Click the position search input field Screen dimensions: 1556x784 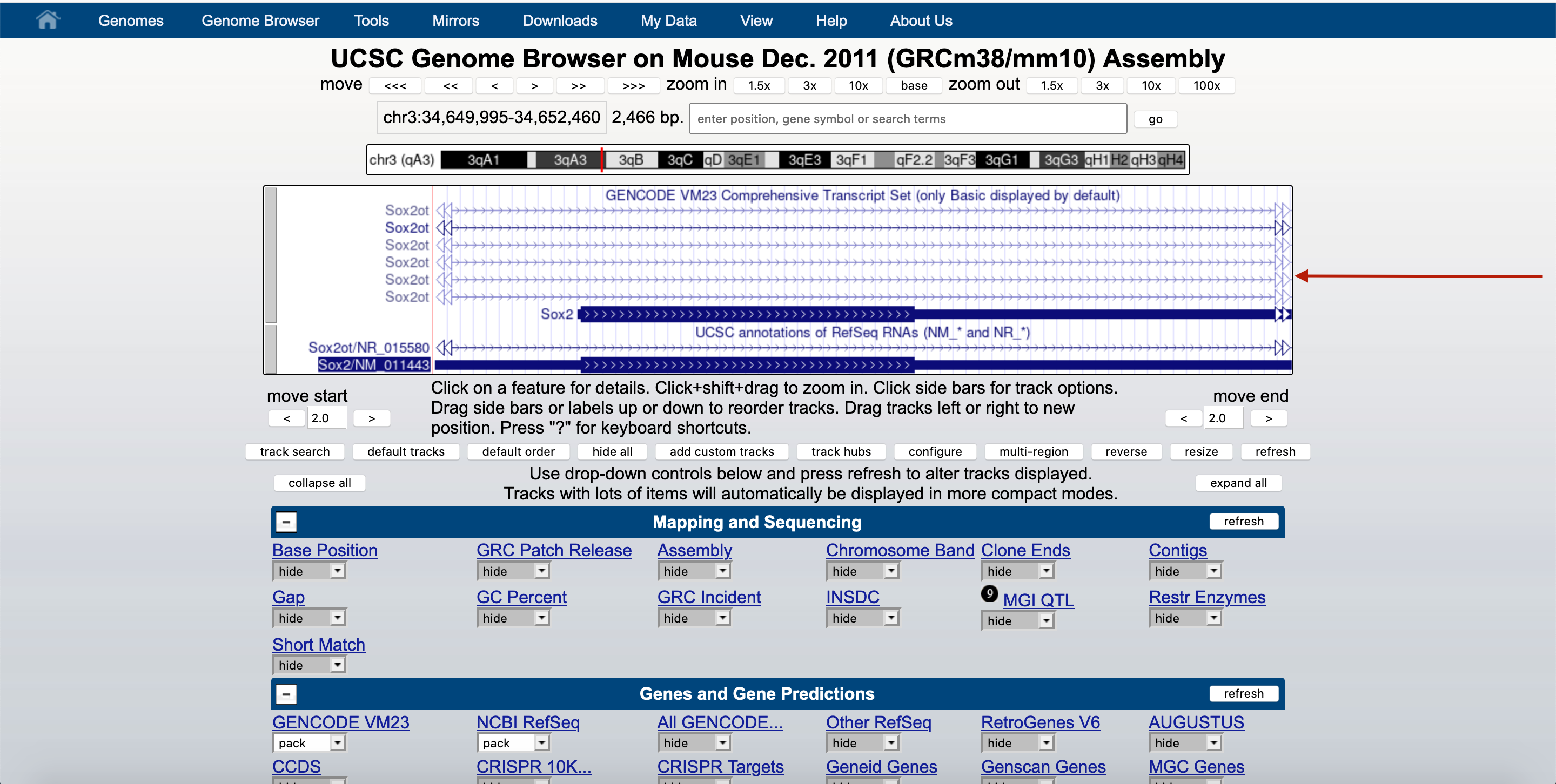[907, 119]
